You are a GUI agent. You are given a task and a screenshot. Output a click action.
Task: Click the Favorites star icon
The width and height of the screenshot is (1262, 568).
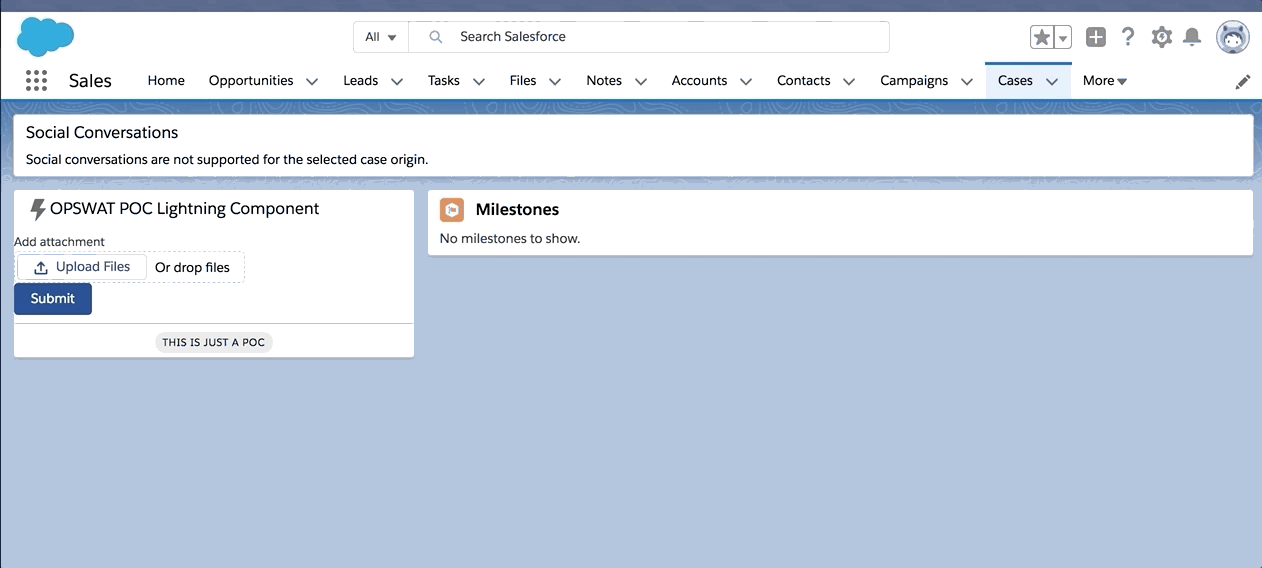coord(1042,37)
